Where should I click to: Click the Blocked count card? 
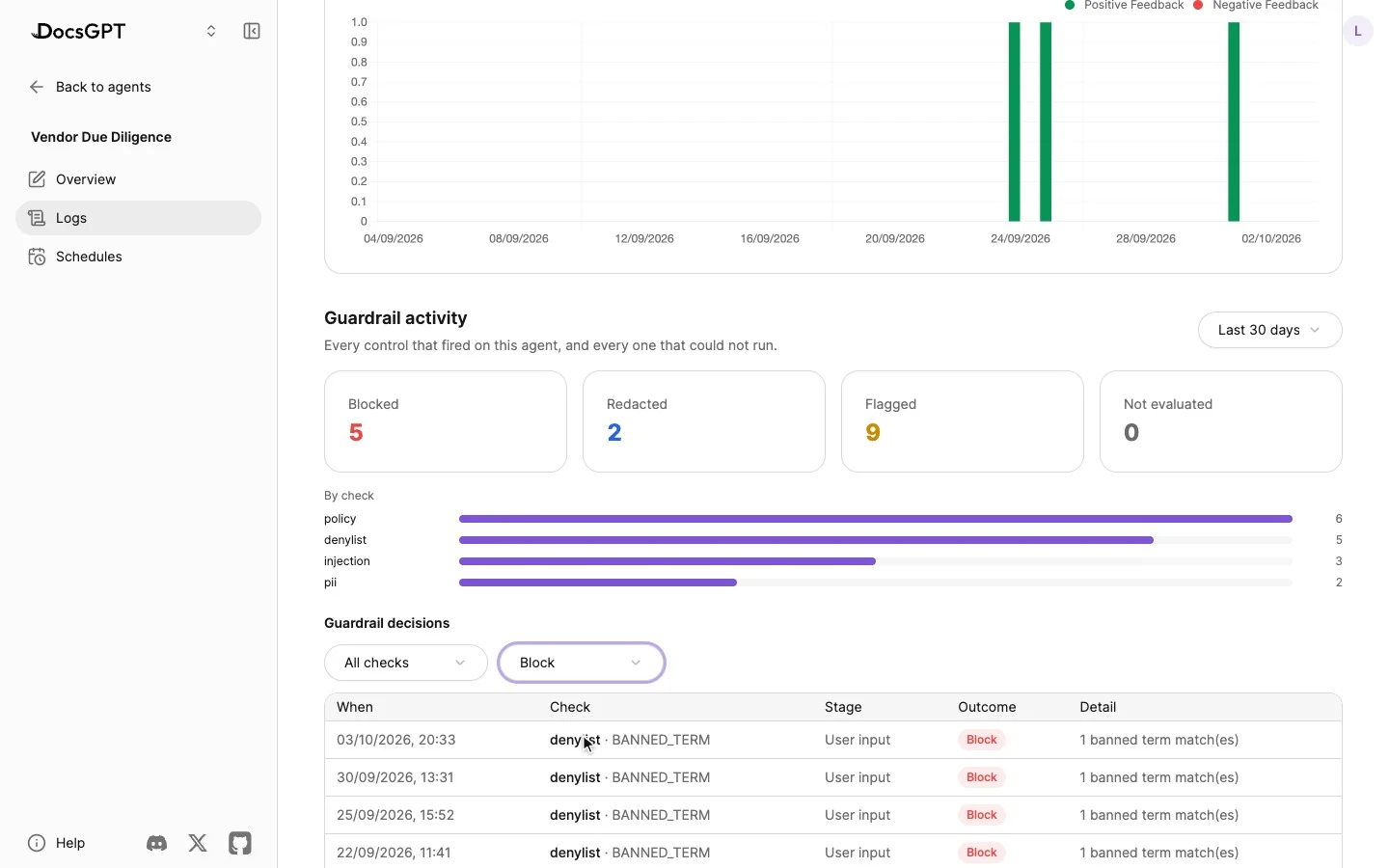tap(446, 421)
